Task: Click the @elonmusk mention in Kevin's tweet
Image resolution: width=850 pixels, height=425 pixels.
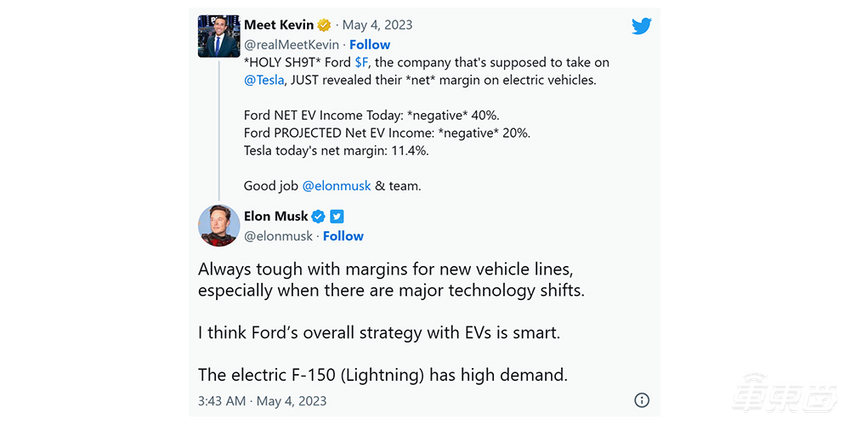Action: (x=338, y=186)
